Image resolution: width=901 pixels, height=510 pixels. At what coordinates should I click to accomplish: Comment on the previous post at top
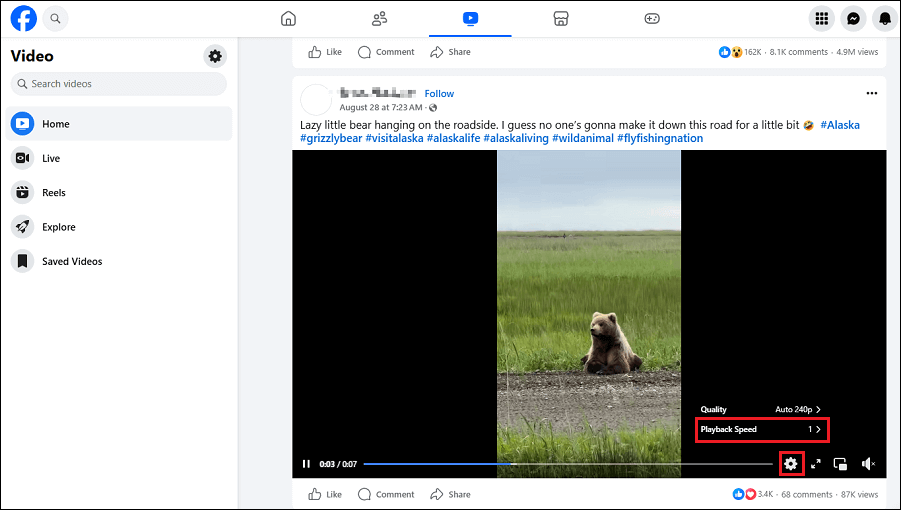click(x=386, y=52)
